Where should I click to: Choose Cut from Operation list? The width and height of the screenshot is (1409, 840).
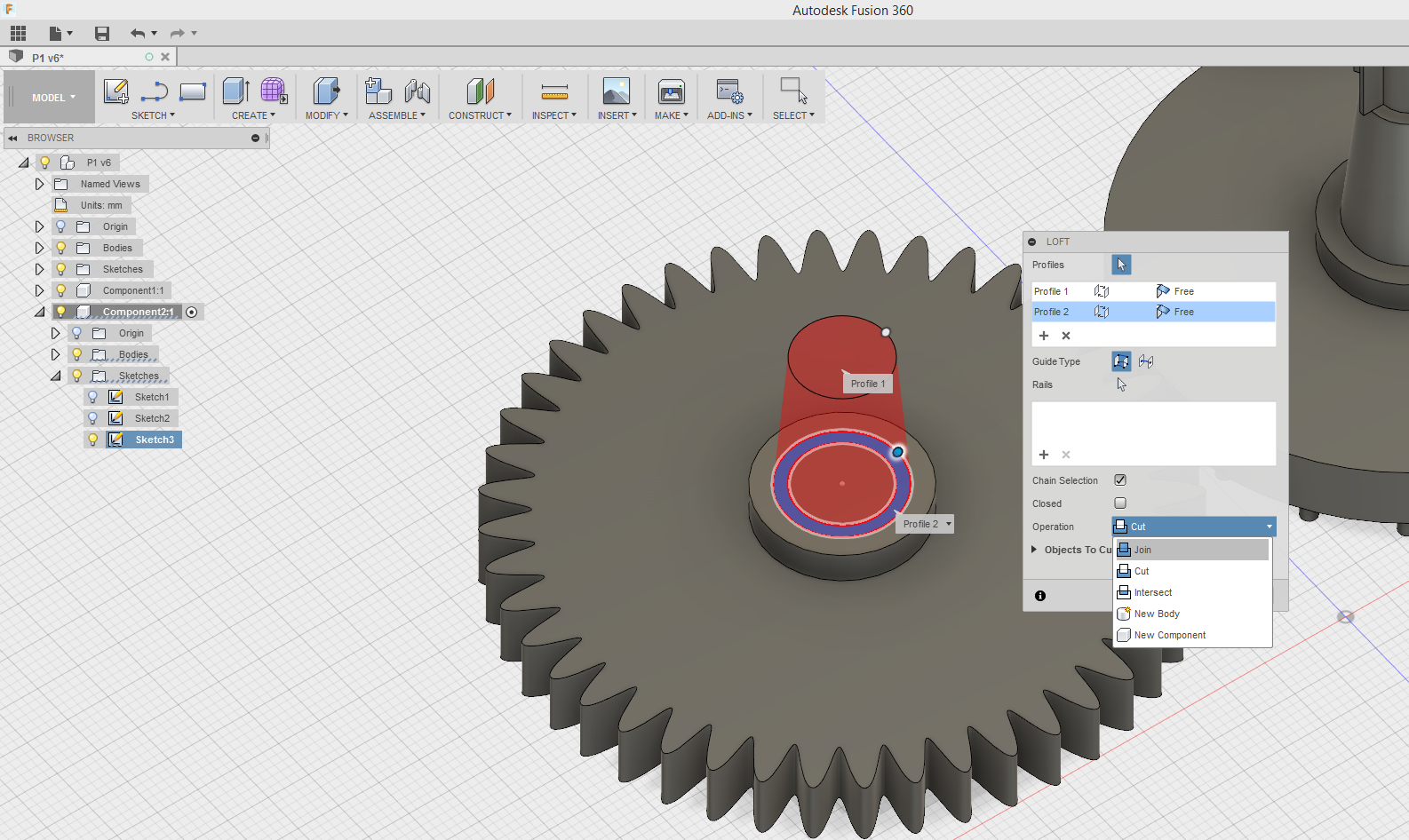tap(1192, 571)
